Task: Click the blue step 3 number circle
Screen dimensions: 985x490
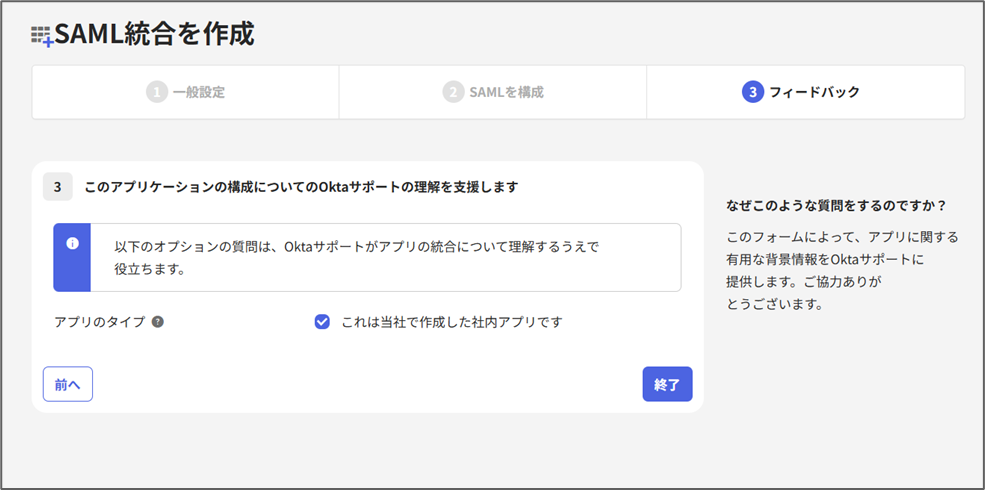Action: coord(752,92)
